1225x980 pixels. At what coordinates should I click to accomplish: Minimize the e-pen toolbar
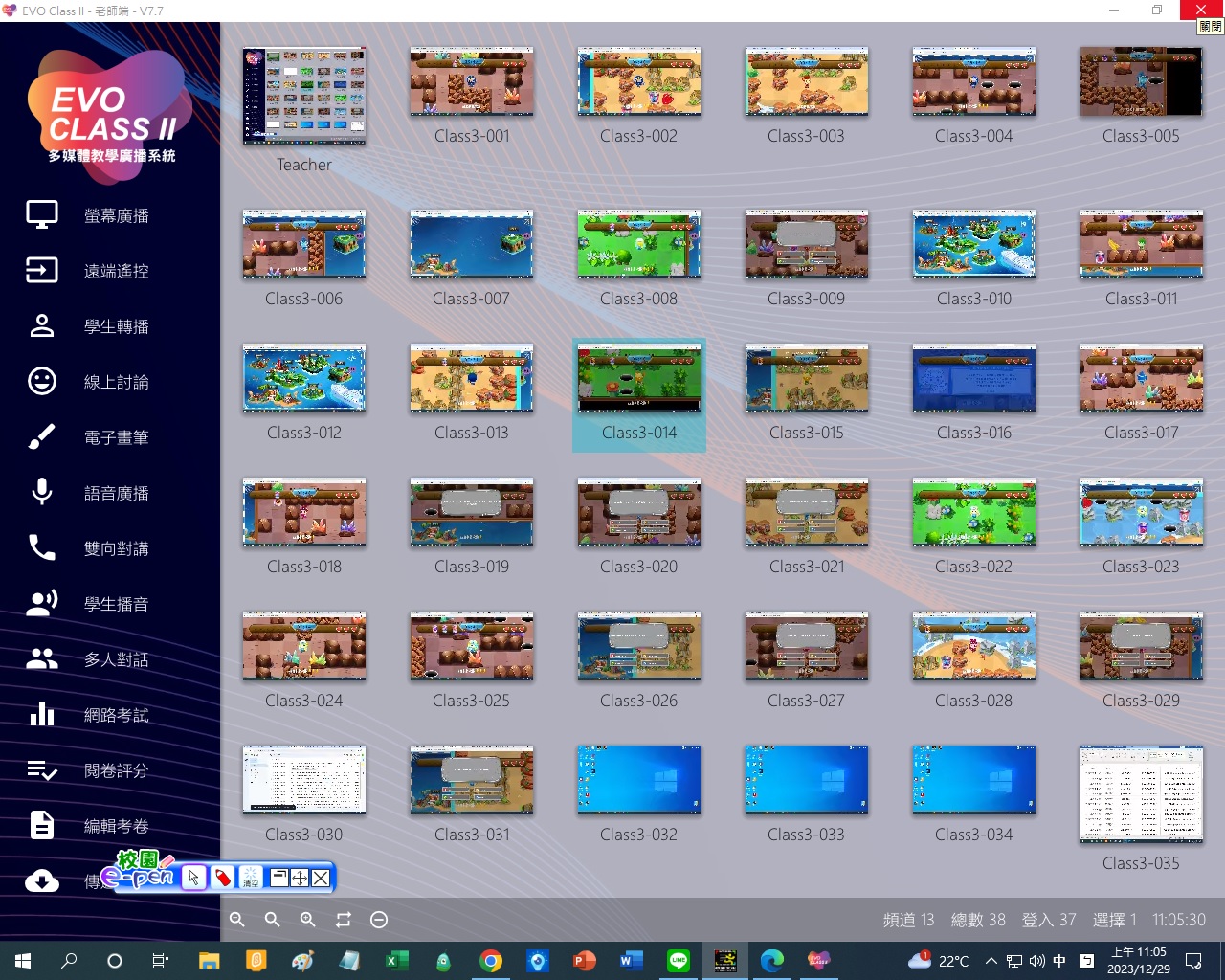click(279, 878)
